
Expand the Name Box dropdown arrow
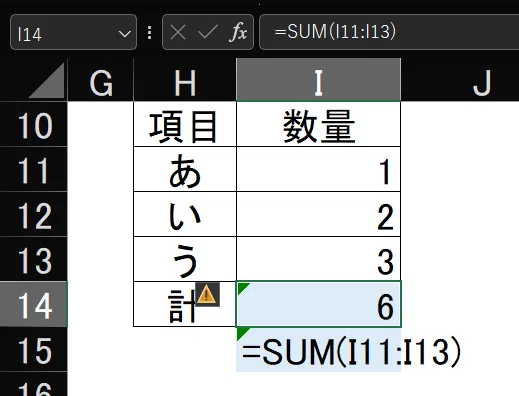pos(125,34)
